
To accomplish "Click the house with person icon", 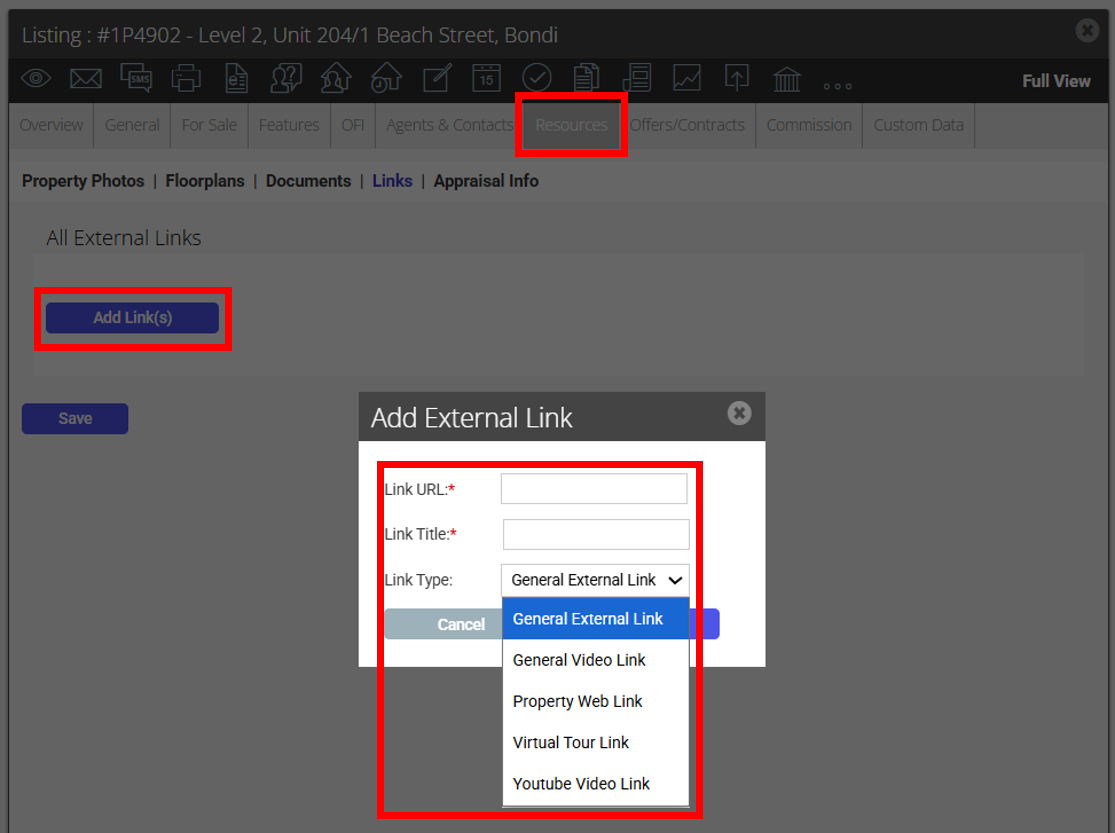I will 336,78.
